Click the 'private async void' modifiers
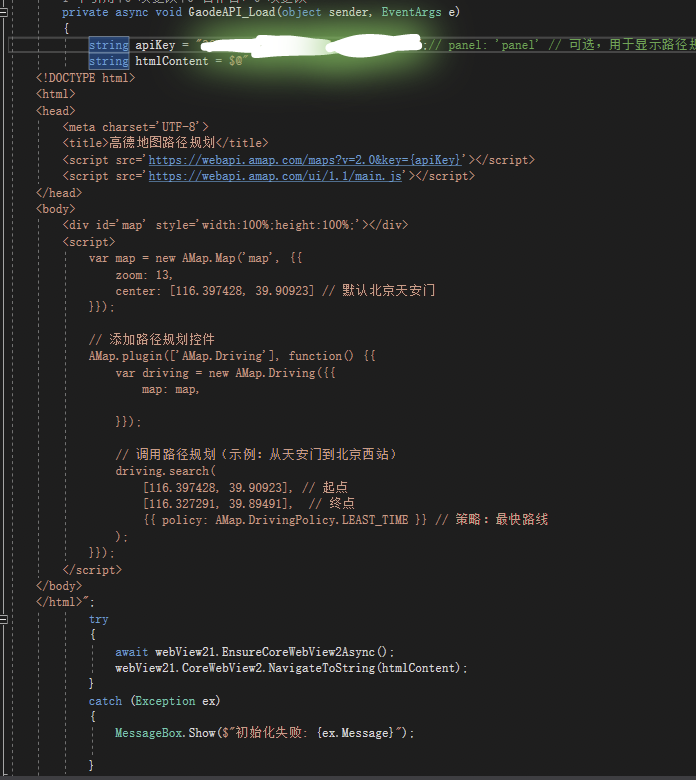This screenshot has width=696, height=780. 122,12
